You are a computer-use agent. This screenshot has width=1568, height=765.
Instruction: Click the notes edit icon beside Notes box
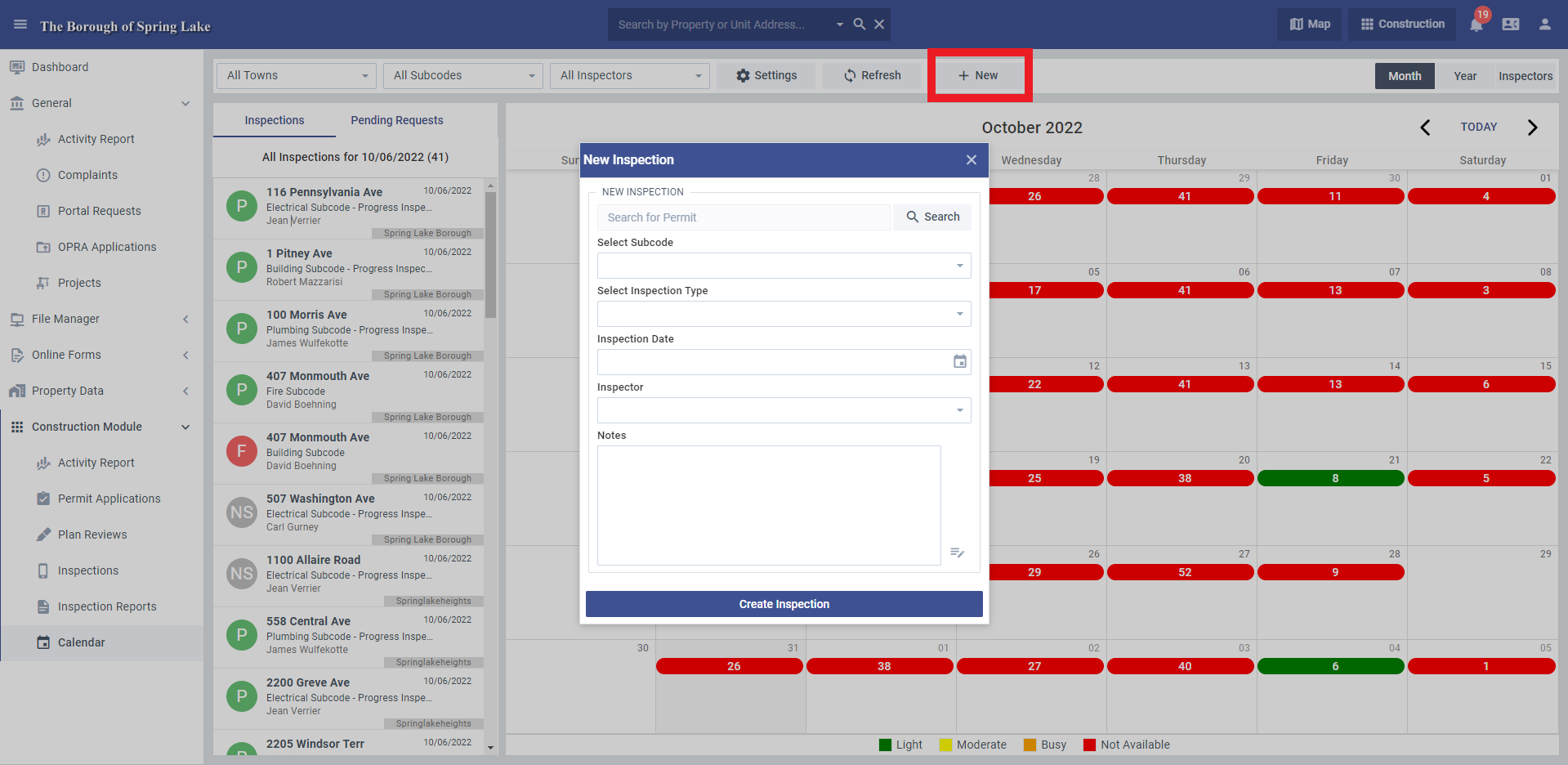tap(958, 553)
